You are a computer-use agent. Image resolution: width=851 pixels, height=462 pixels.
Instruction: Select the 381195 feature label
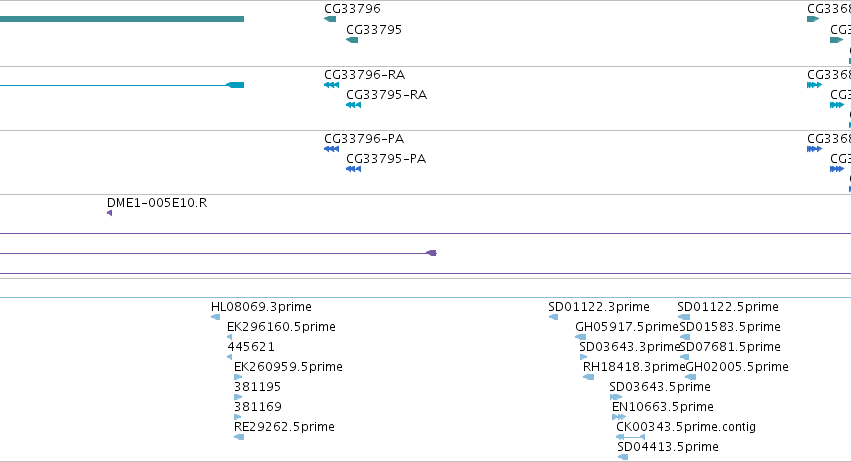coord(257,387)
